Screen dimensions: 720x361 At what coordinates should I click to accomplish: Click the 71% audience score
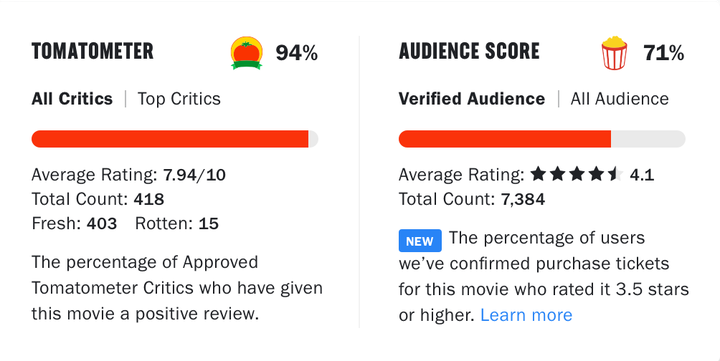tap(664, 53)
